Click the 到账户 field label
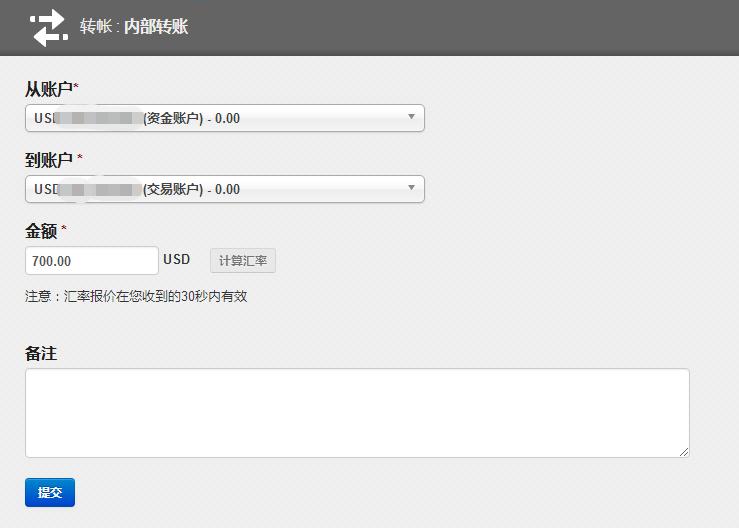This screenshot has width=739, height=528. (x=49, y=160)
